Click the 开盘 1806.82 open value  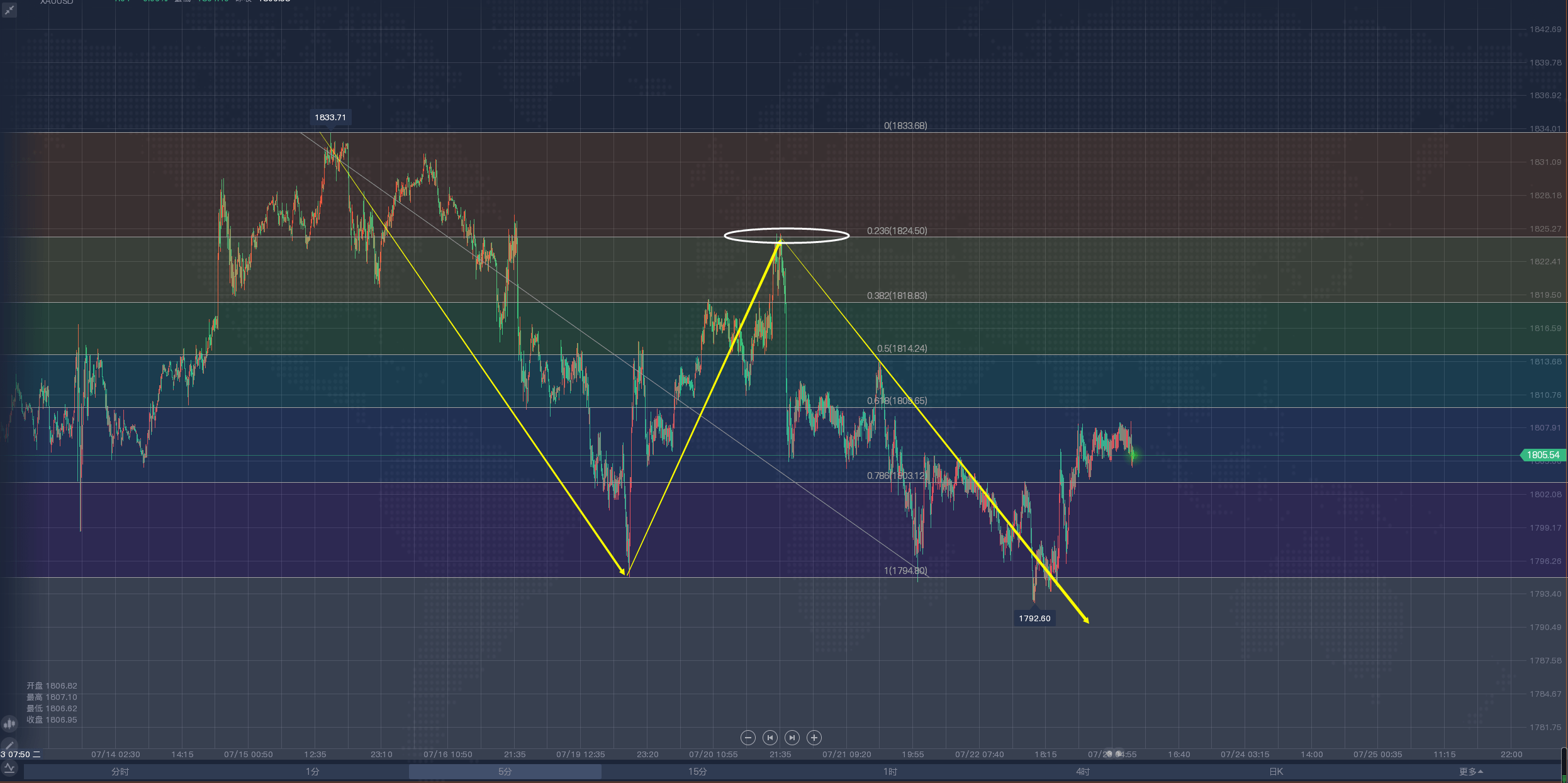click(x=52, y=686)
